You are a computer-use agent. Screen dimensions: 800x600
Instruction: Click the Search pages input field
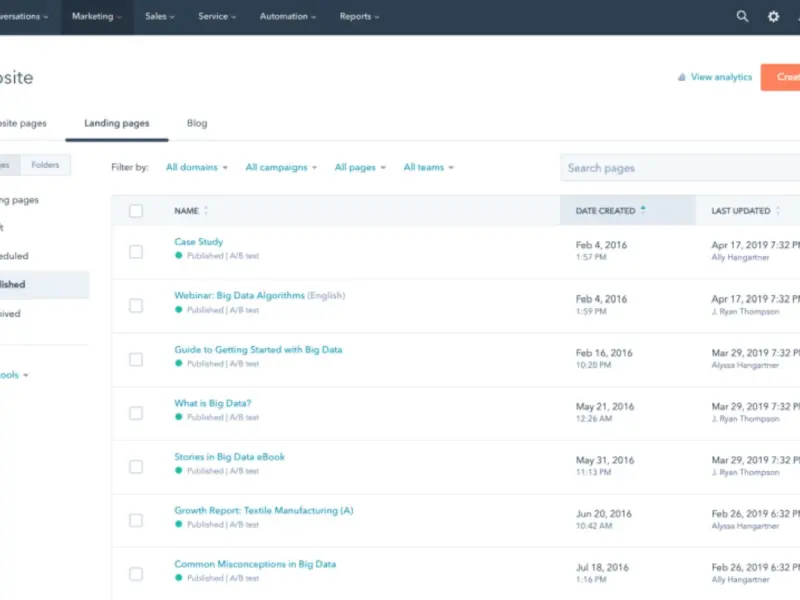coord(680,168)
